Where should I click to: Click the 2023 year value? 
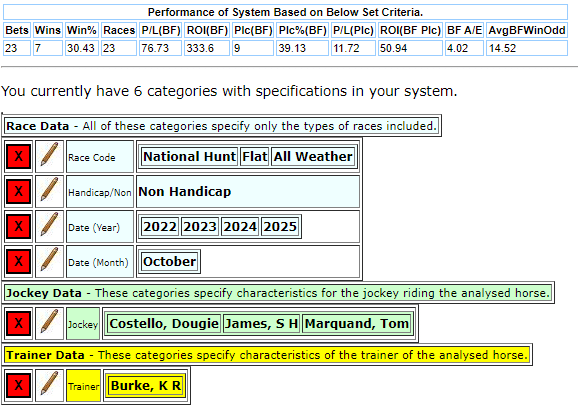[200, 227]
